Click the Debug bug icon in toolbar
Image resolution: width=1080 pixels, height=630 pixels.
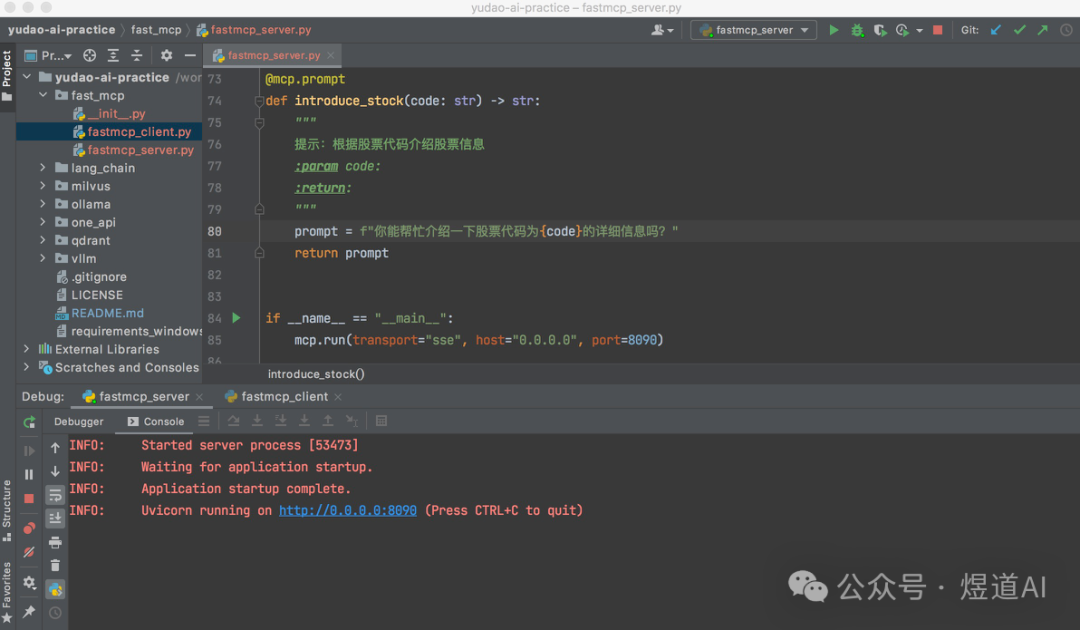857,30
